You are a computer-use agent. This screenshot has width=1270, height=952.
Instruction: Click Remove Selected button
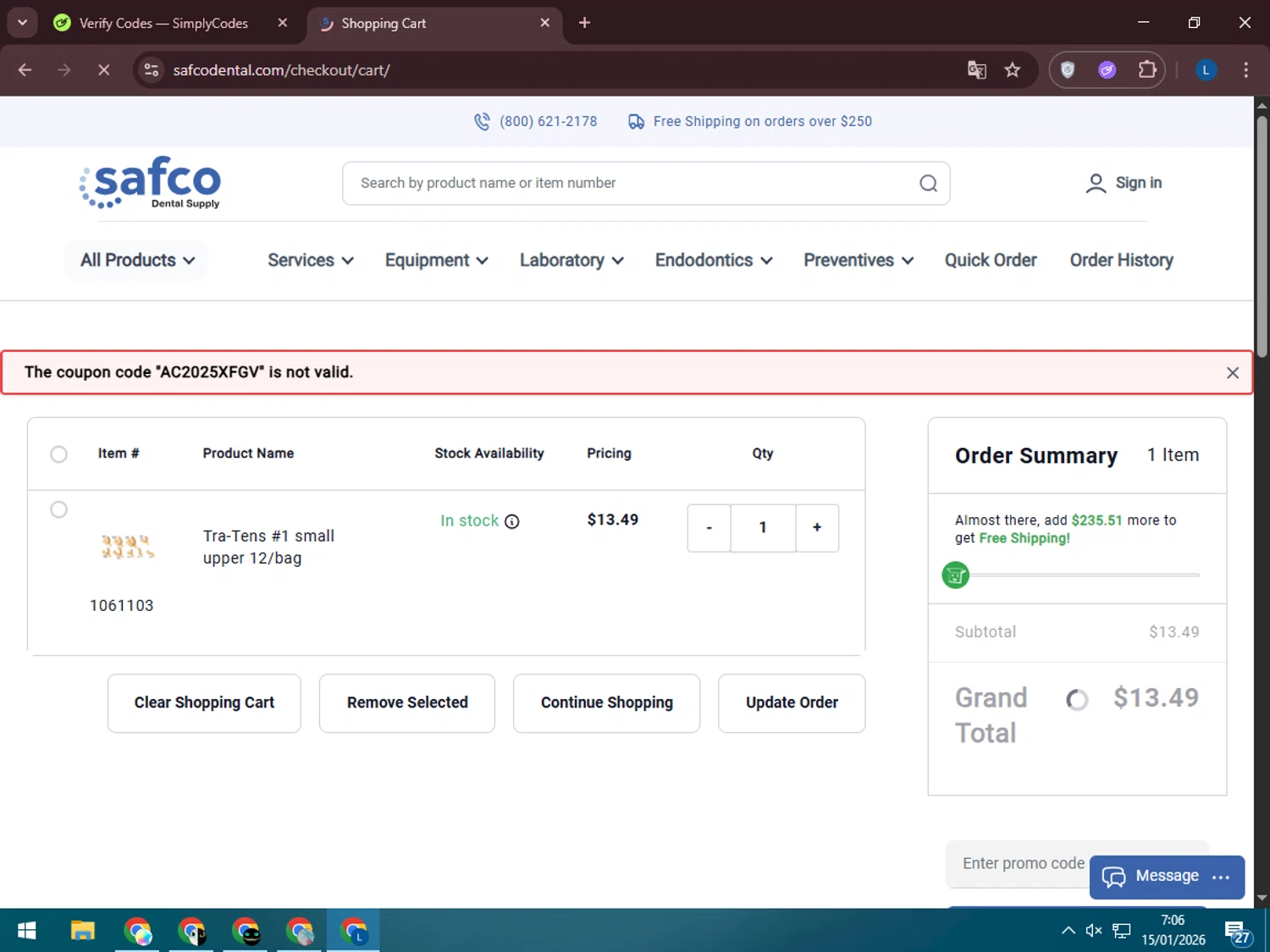[407, 703]
